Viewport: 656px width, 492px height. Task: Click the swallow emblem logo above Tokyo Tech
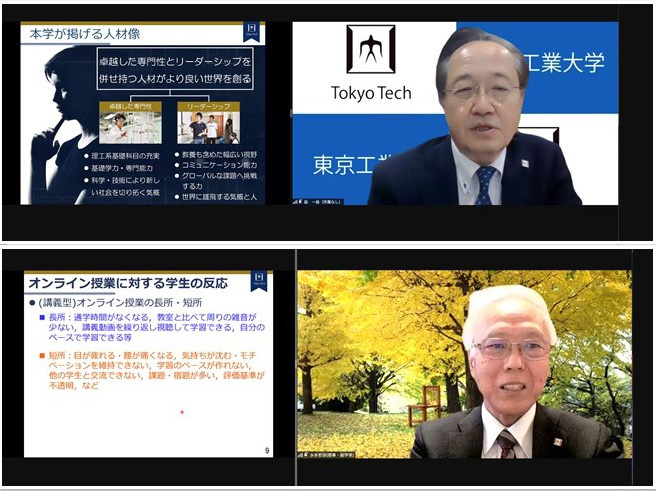371,49
